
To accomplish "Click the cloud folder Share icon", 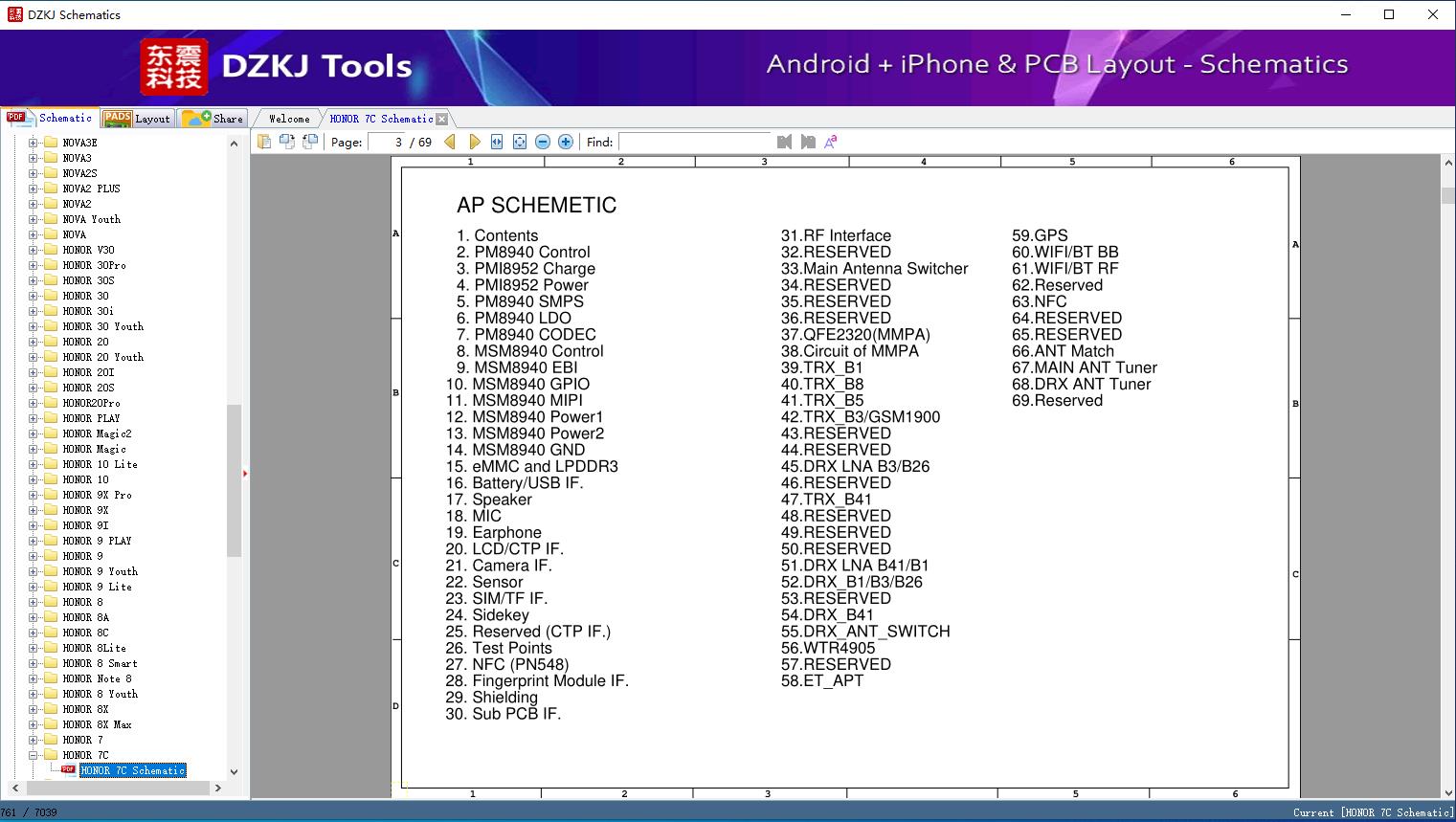I will (x=196, y=118).
